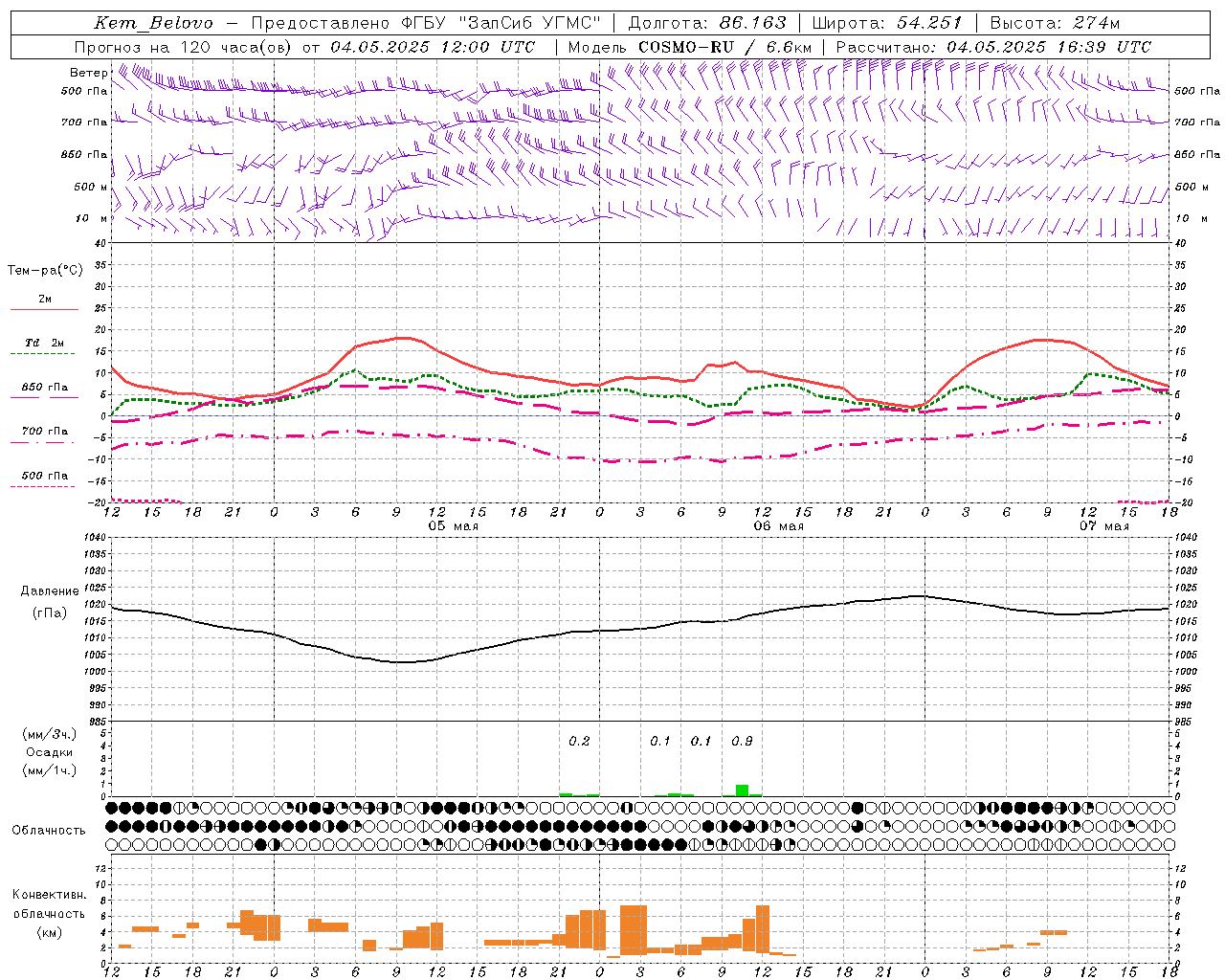Click the Kem_Belovo station title
This screenshot has width=1225, height=980.
click(153, 23)
